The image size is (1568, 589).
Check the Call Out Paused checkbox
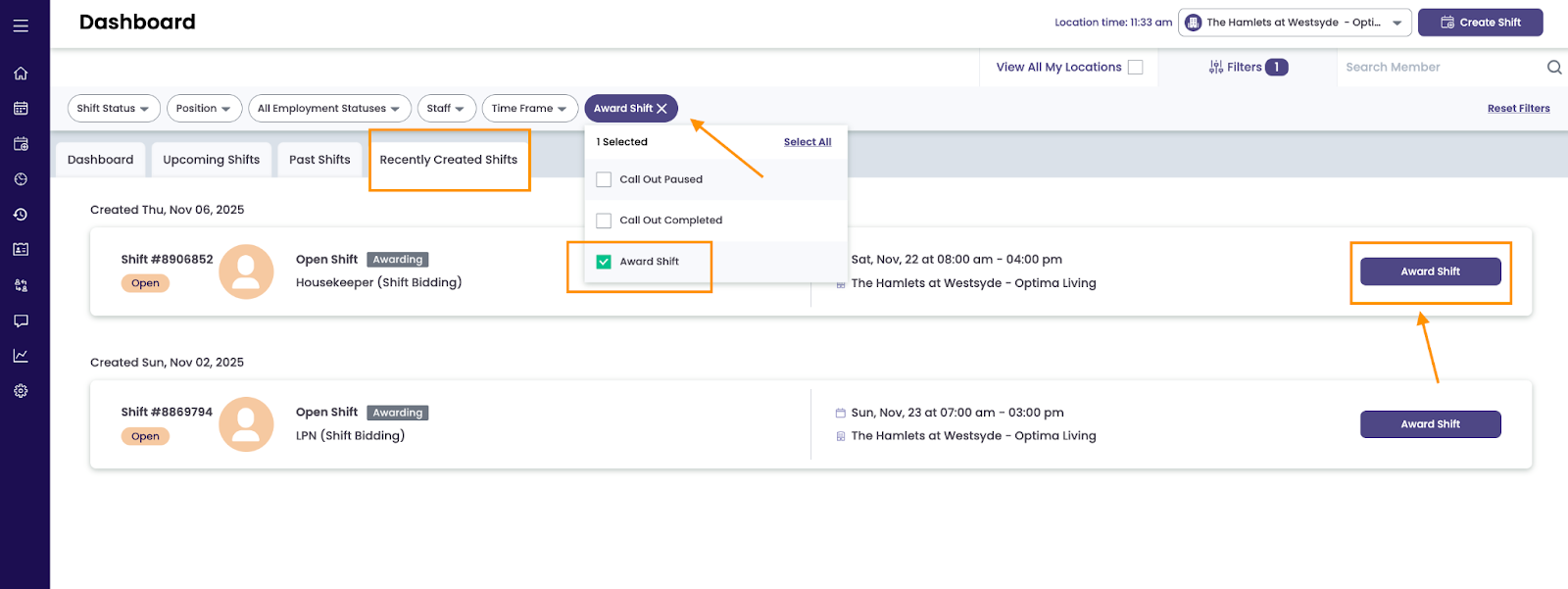click(604, 179)
